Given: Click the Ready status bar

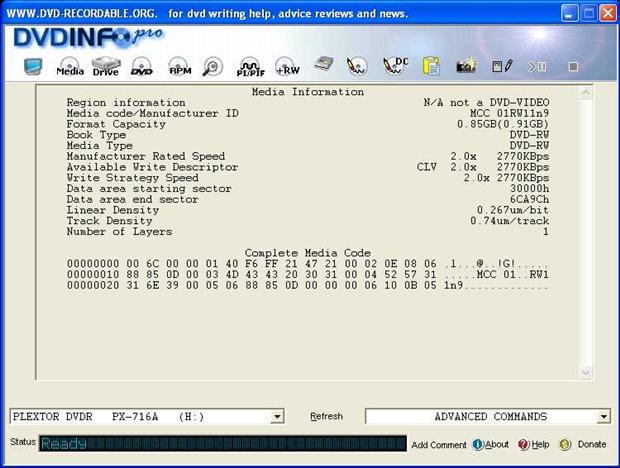Looking at the screenshot, I should [x=223, y=443].
